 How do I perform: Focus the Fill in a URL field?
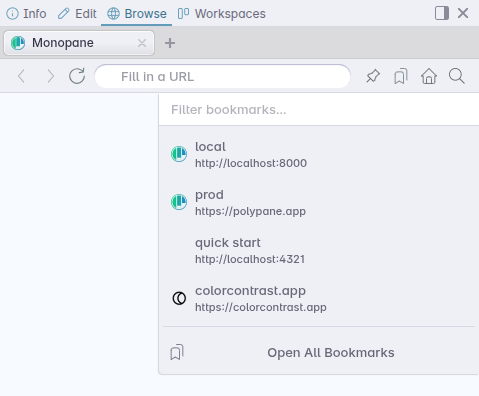tap(223, 76)
